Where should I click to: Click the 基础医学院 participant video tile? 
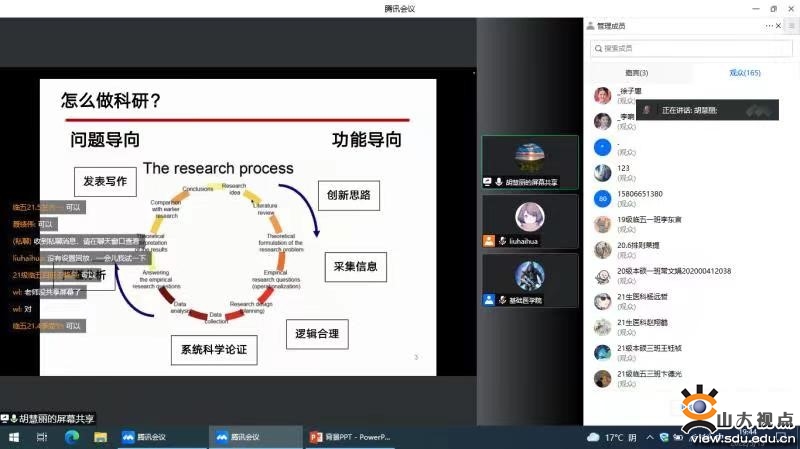(x=529, y=280)
